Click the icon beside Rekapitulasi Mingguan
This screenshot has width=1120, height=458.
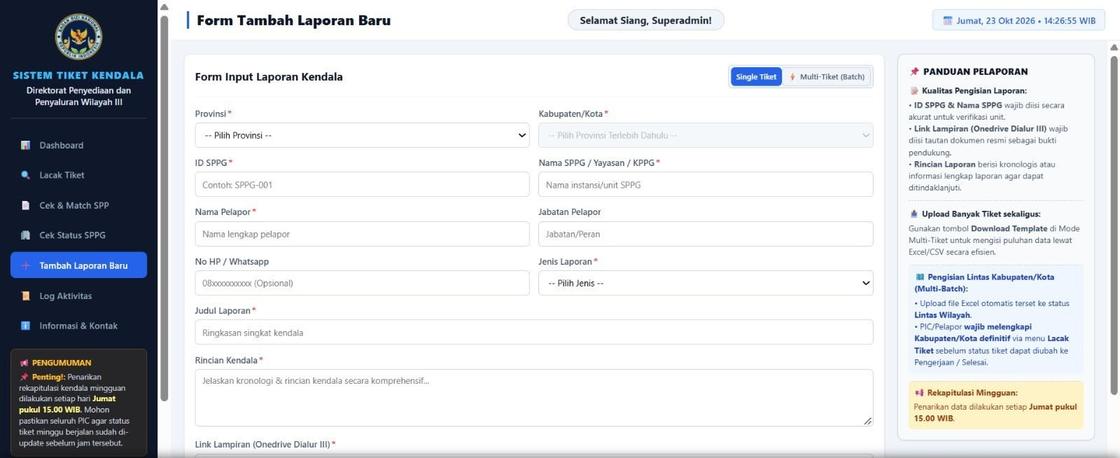(919, 393)
